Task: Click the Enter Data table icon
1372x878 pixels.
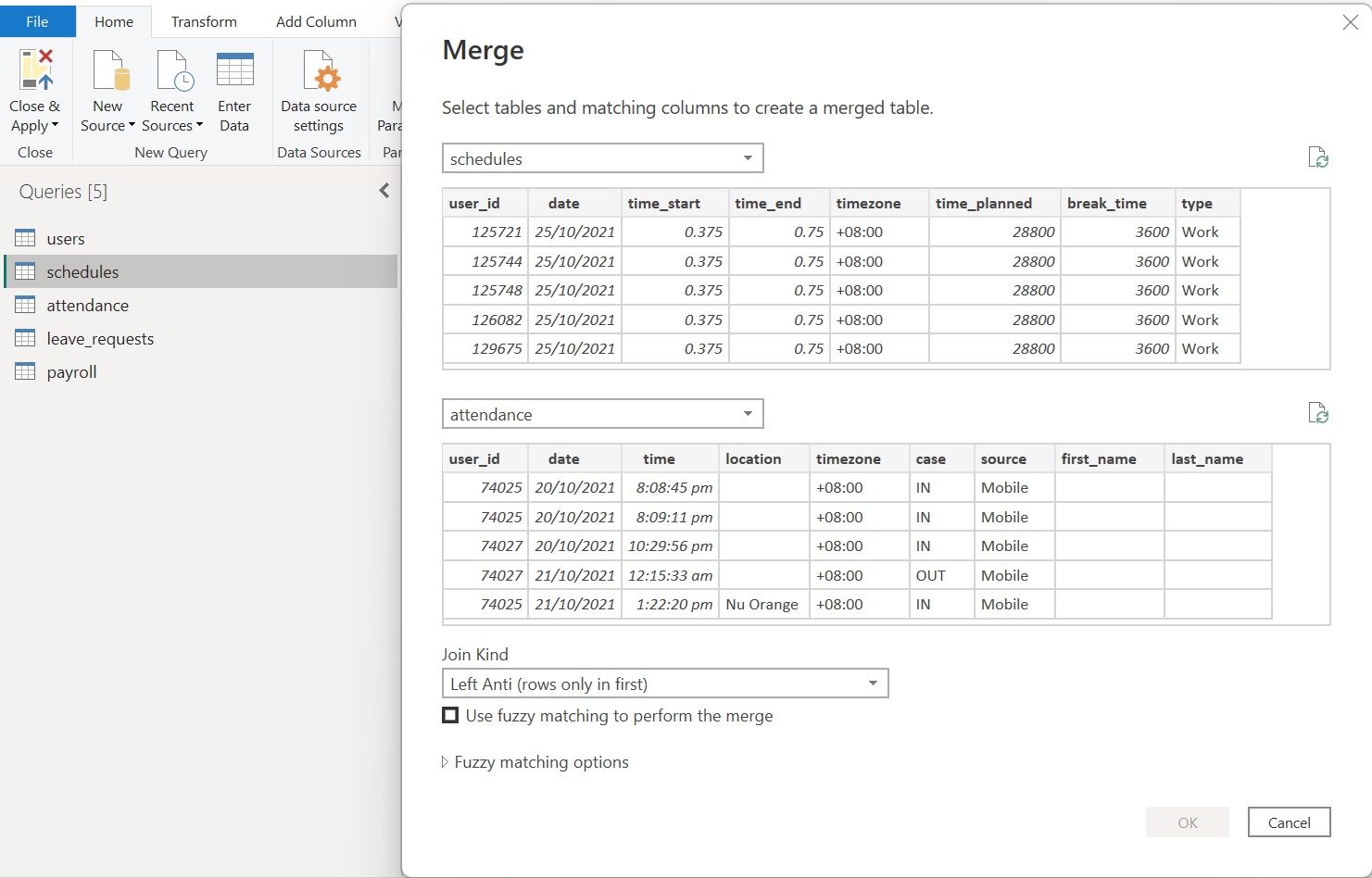Action: point(234,70)
